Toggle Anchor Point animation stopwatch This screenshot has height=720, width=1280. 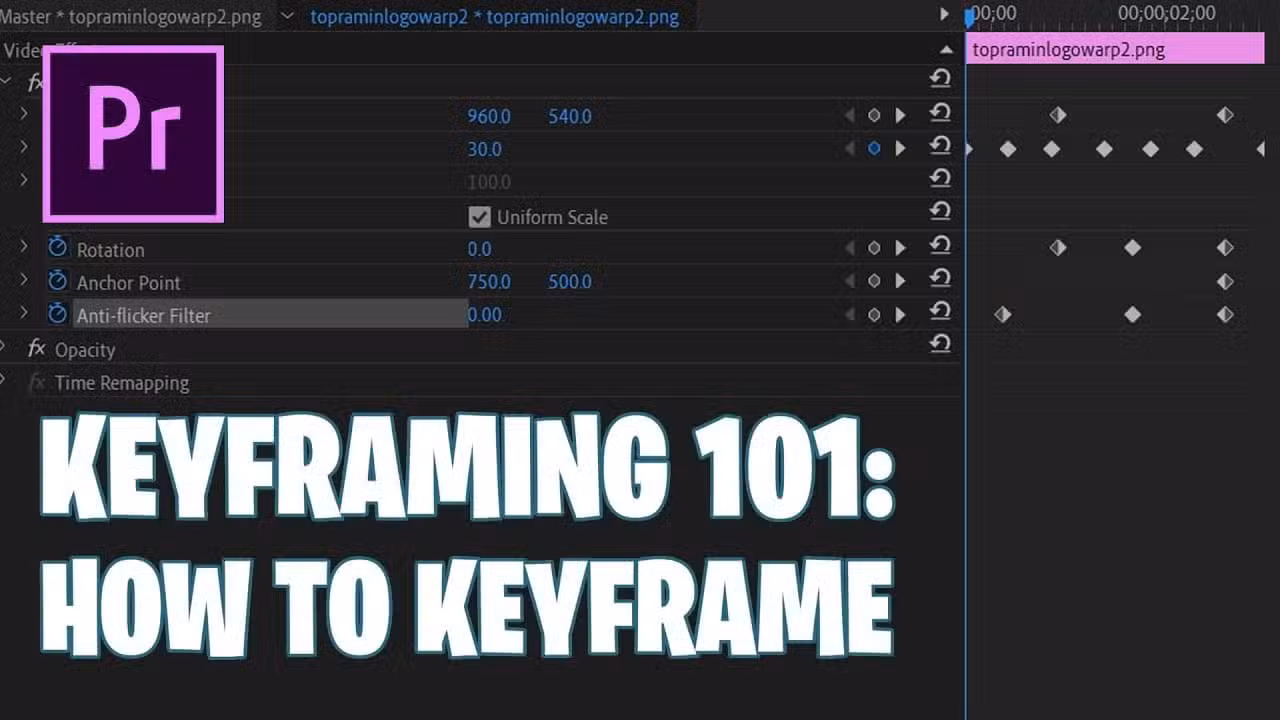click(57, 280)
